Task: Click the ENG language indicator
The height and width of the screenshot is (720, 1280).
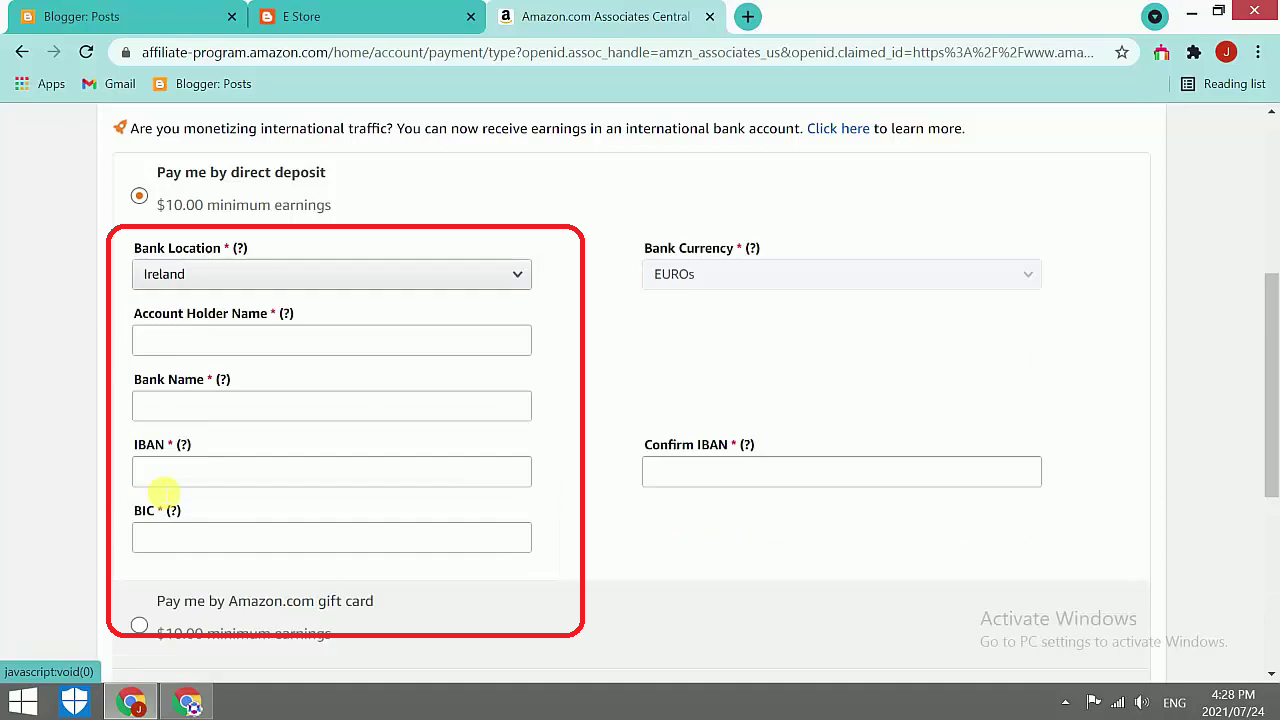Action: (x=1174, y=702)
